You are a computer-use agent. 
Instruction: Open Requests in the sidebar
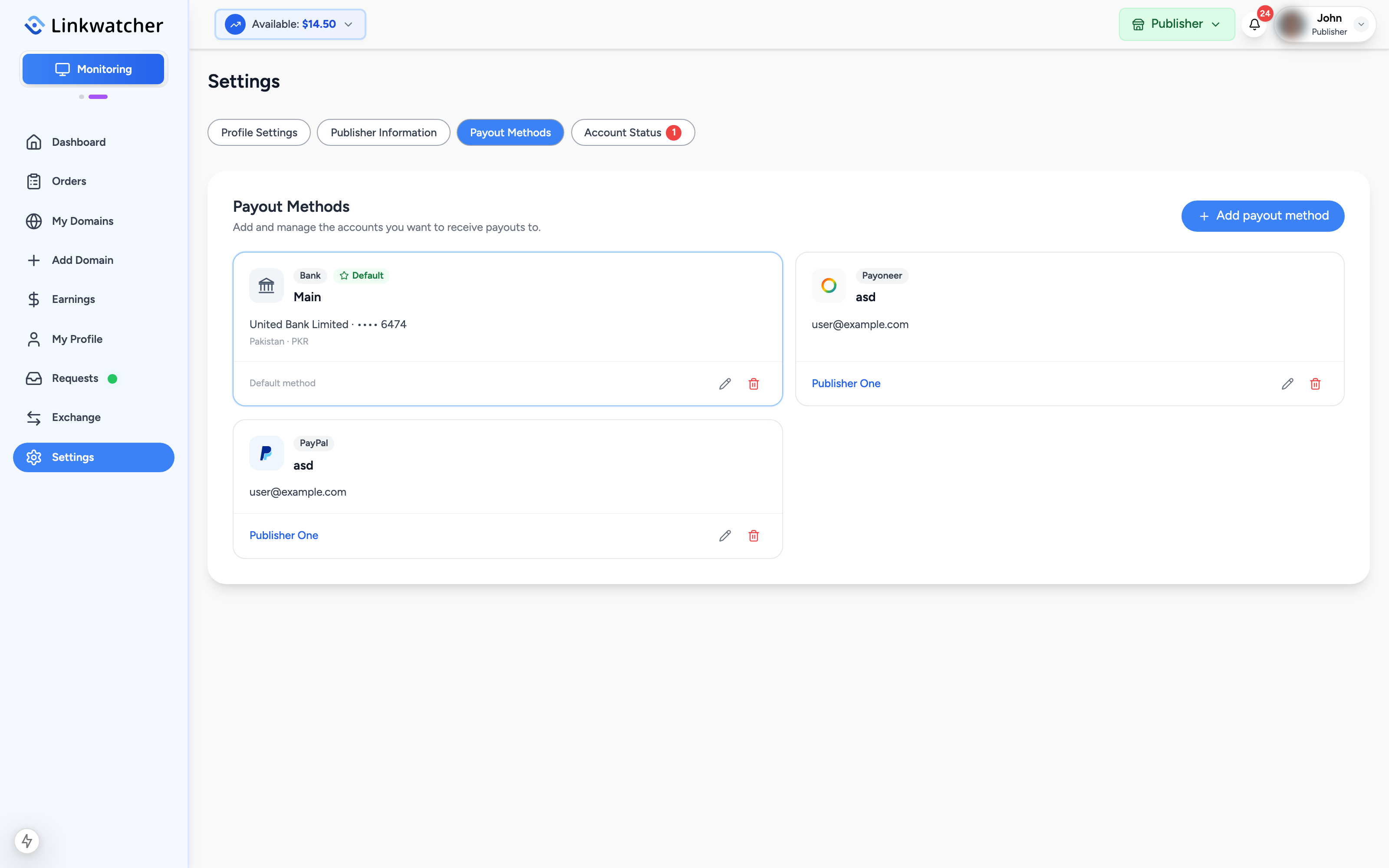[94, 378]
